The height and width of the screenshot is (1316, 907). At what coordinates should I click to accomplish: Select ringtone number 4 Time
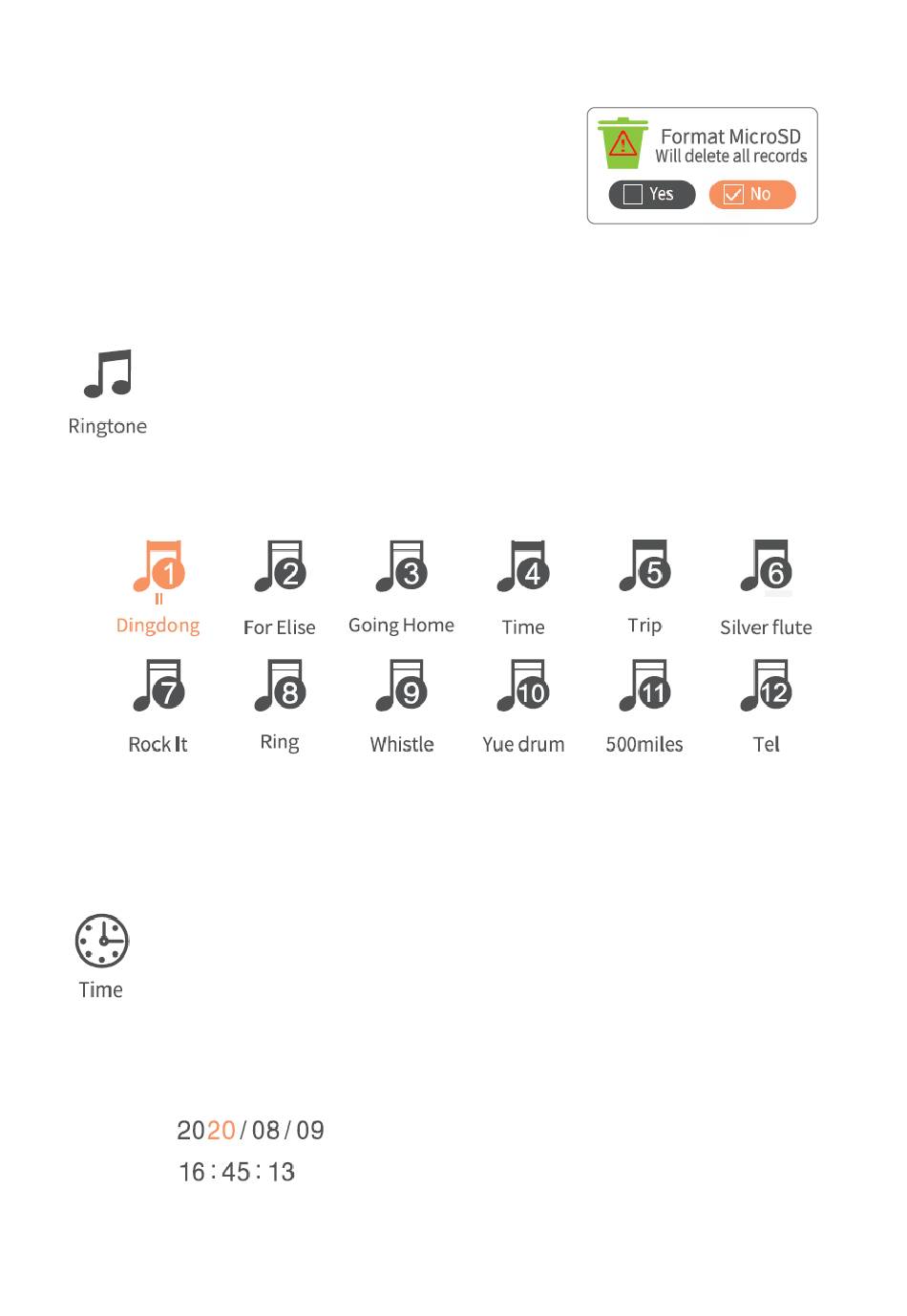(522, 566)
